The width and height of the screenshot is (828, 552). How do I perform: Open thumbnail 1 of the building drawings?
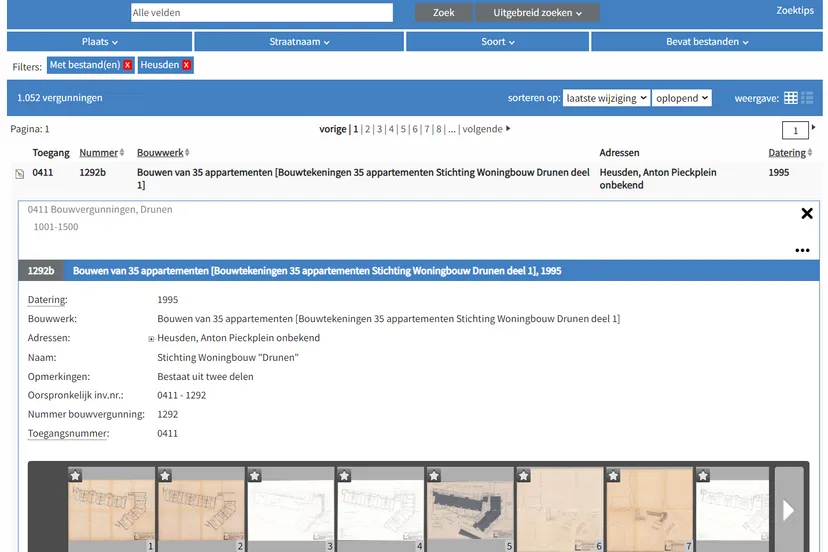tap(111, 510)
